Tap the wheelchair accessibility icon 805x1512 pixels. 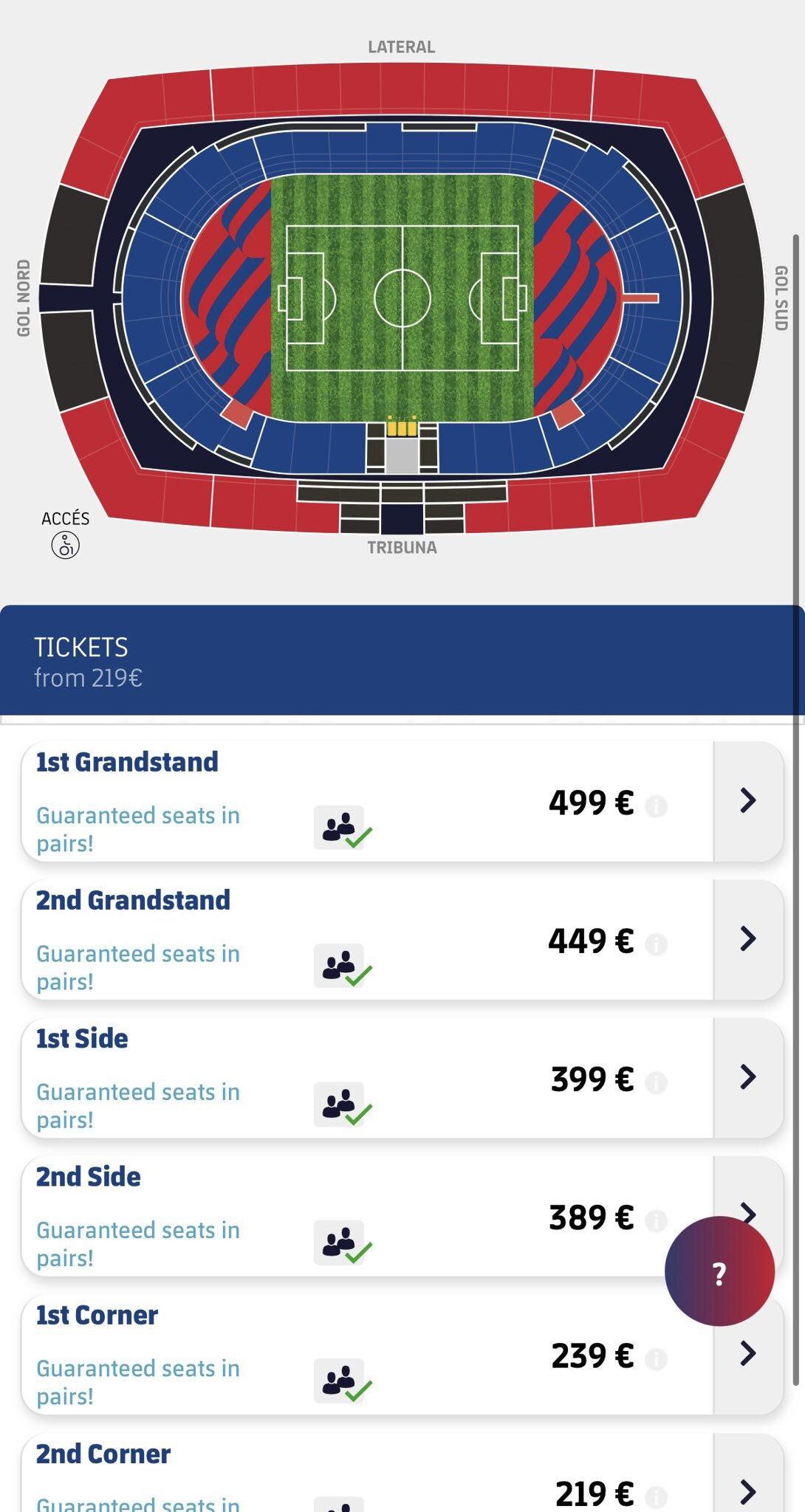click(x=65, y=546)
